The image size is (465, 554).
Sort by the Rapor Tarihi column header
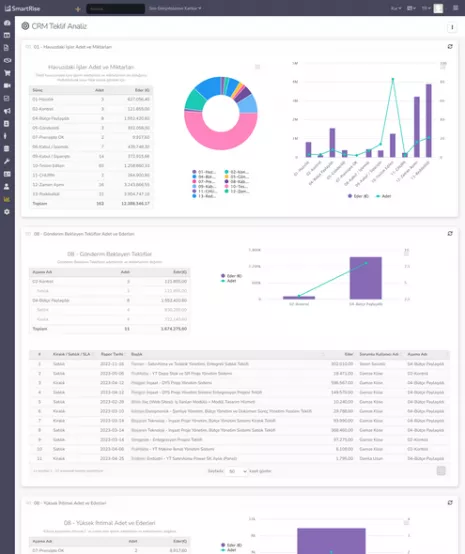[112, 354]
